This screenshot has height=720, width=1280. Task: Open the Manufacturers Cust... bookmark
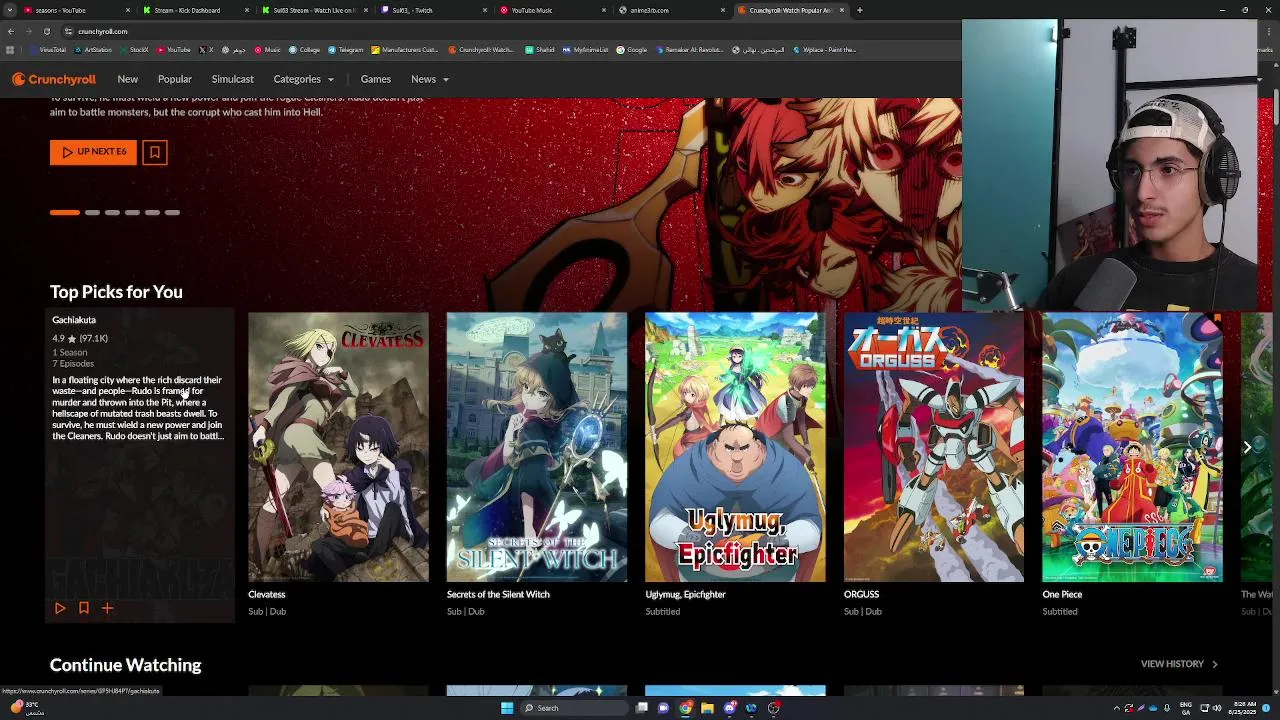pos(405,49)
